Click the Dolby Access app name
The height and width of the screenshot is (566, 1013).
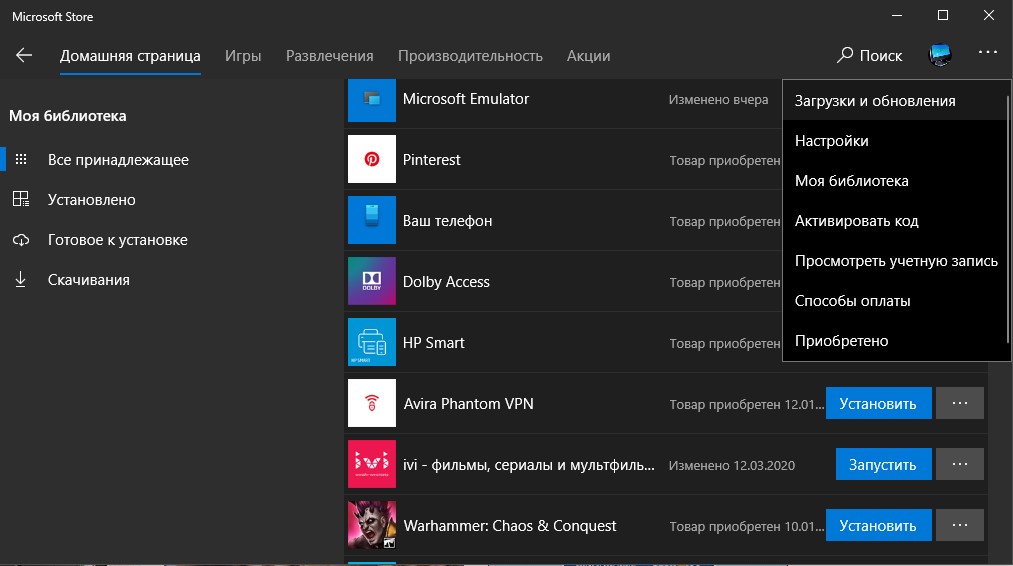click(x=446, y=282)
